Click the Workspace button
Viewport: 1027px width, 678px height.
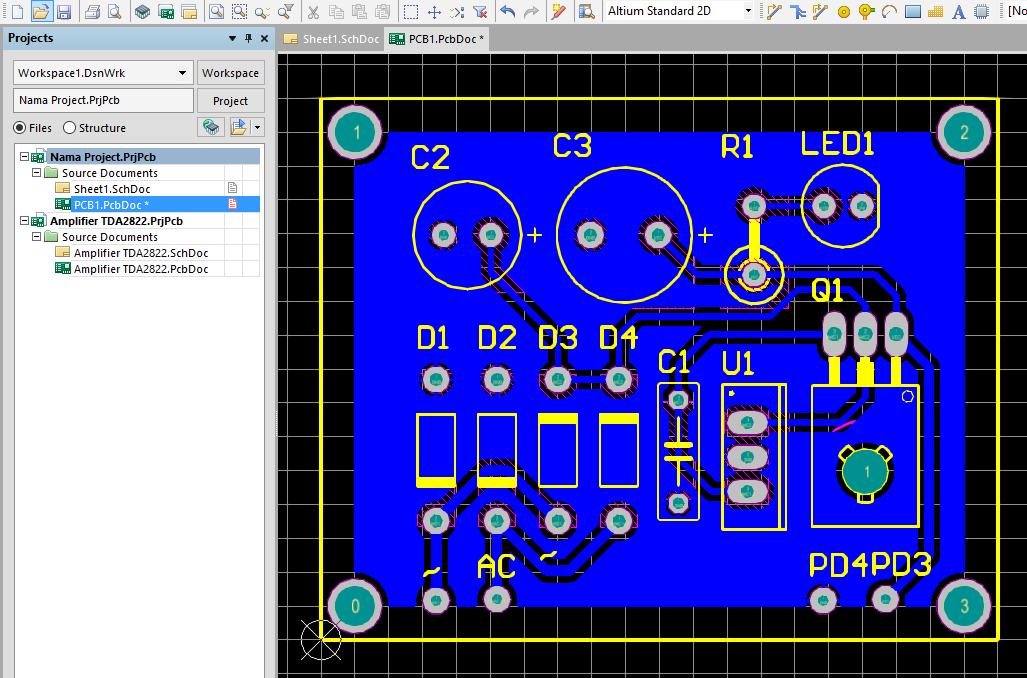(230, 73)
